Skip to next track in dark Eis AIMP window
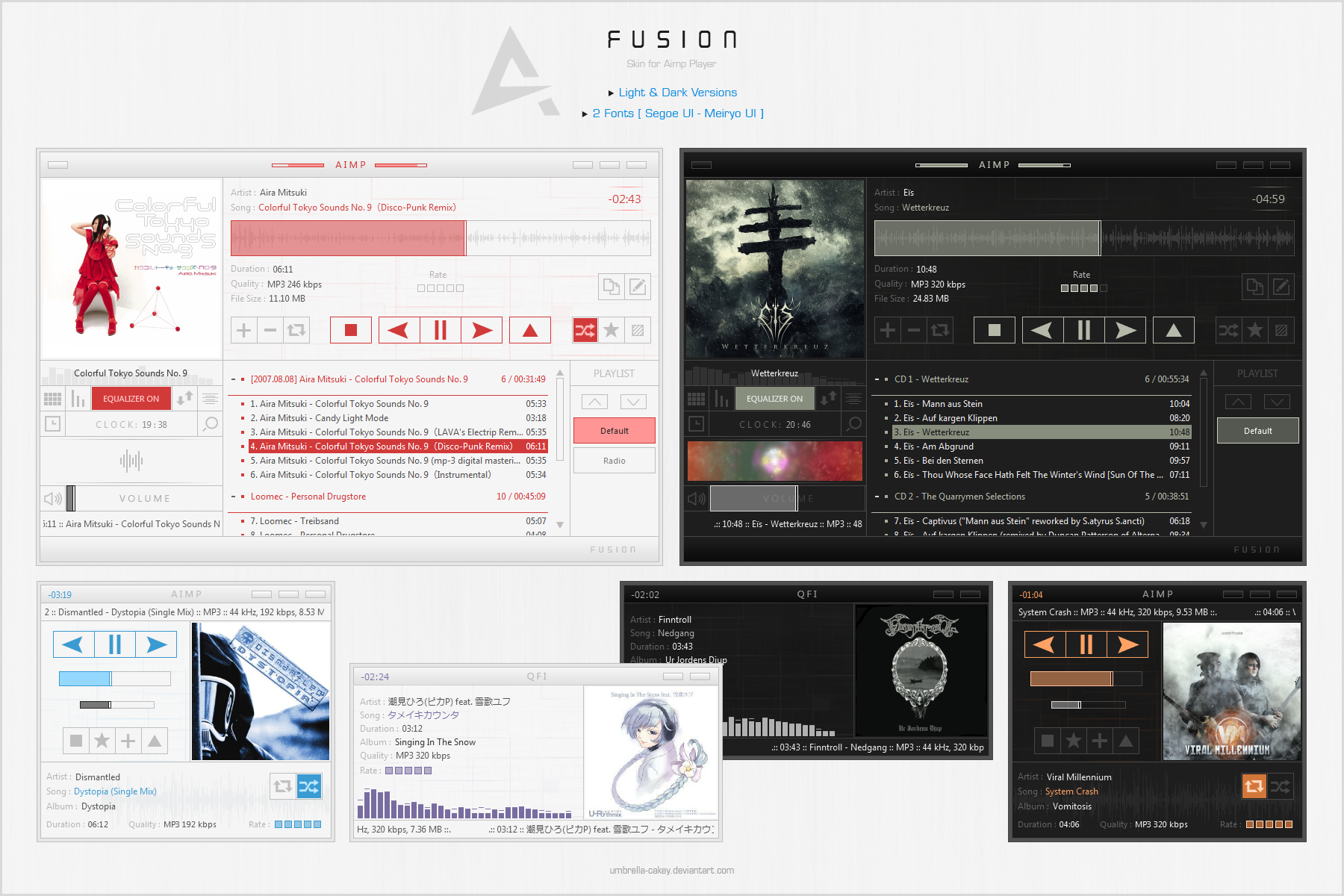This screenshot has width=1344, height=896. tap(1125, 330)
